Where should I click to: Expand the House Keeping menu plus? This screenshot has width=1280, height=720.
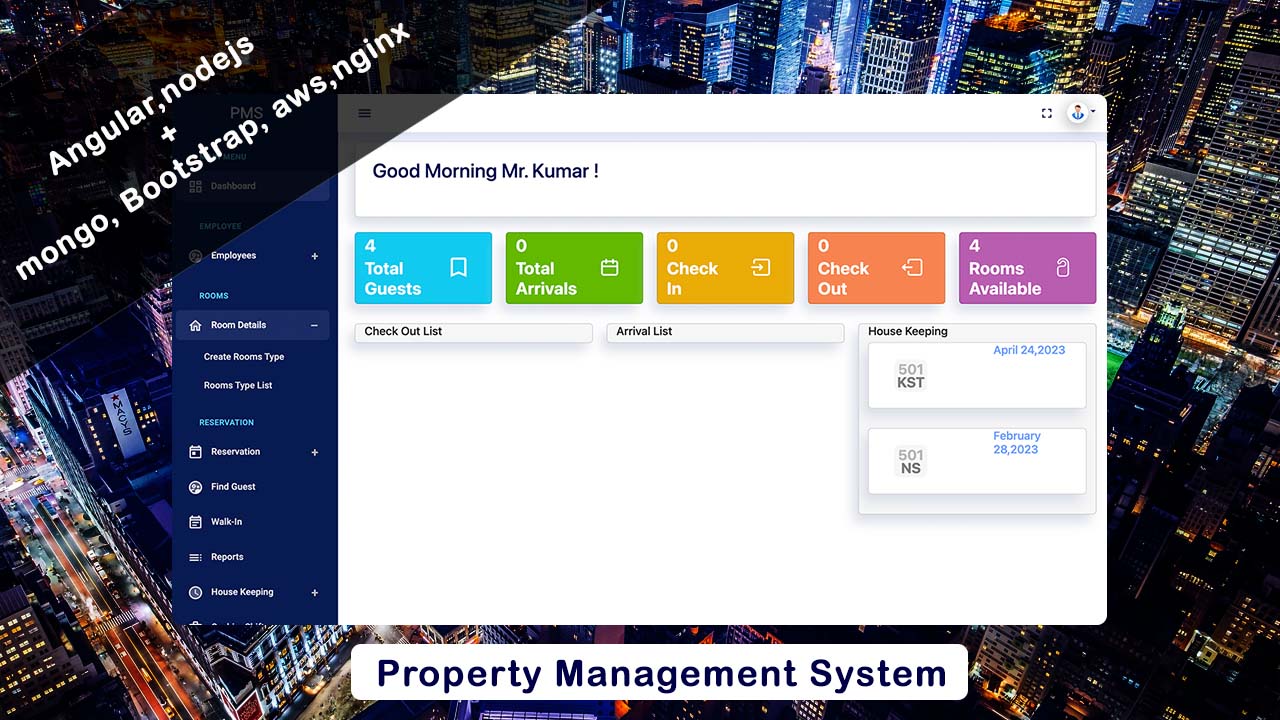pos(314,592)
